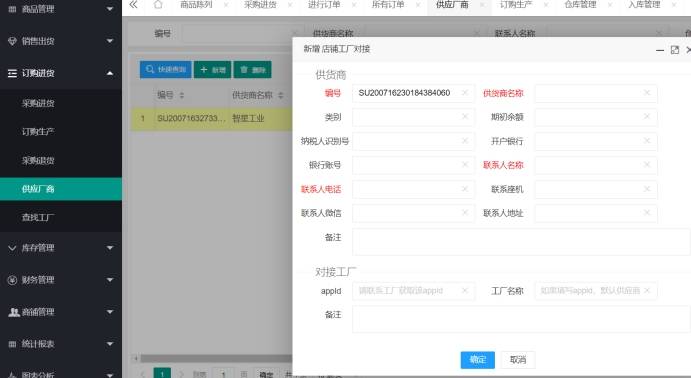Maximize the 新增 店铺工厂对接 dialog
Image resolution: width=691 pixels, height=378 pixels.
pos(674,50)
